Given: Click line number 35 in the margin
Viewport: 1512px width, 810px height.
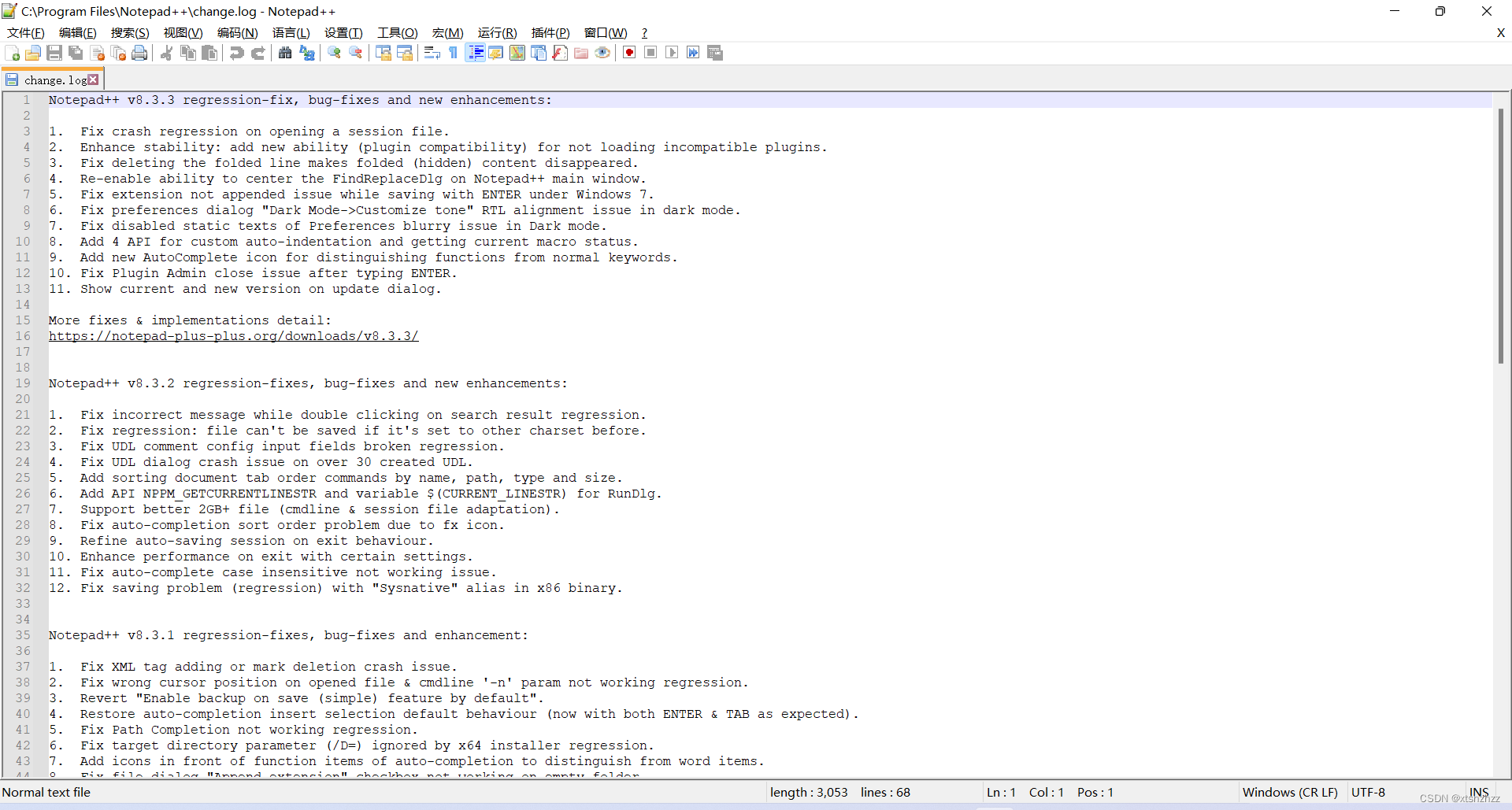Looking at the screenshot, I should 23,635.
